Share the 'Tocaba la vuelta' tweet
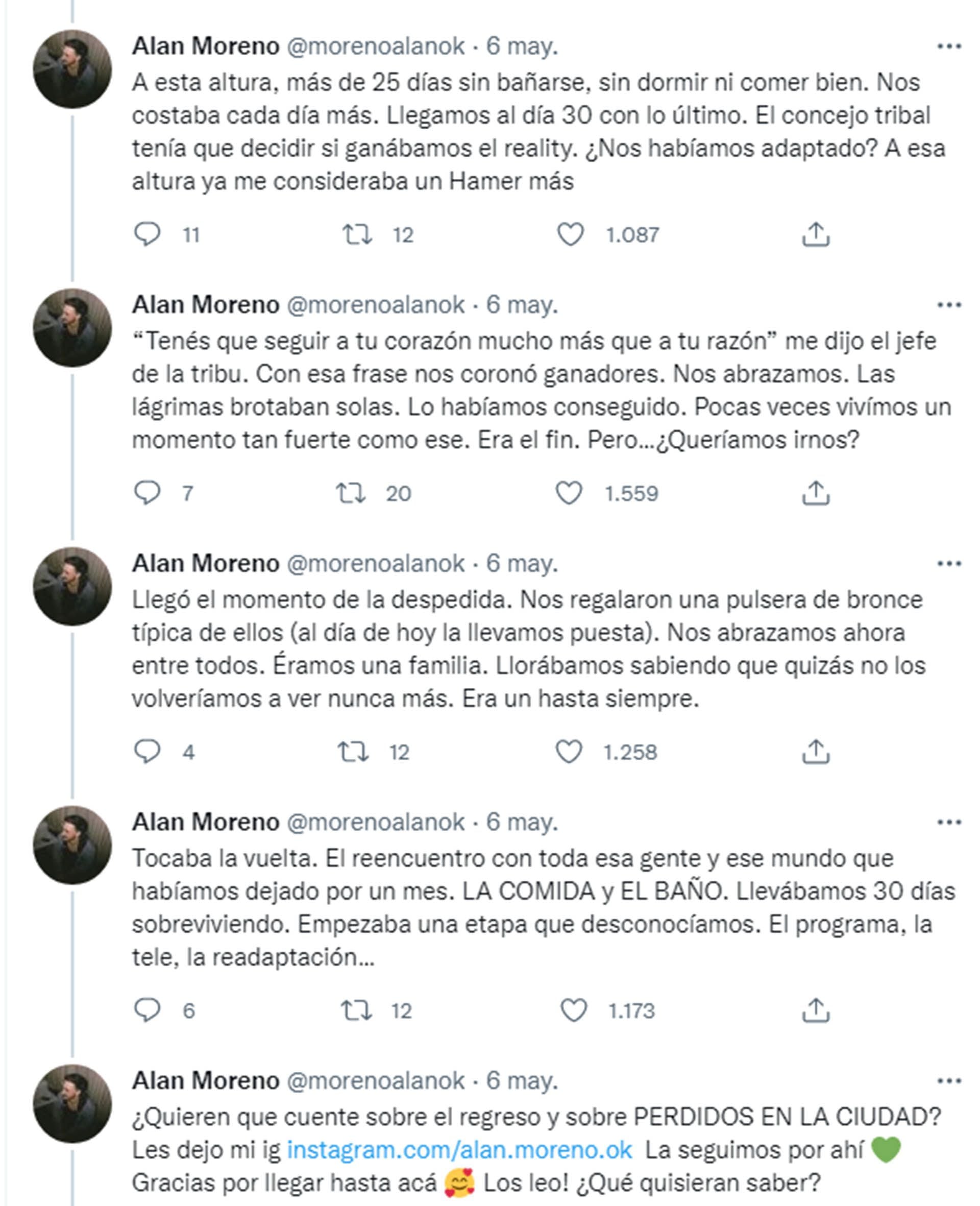This screenshot has width=980, height=1206. 815,1010
